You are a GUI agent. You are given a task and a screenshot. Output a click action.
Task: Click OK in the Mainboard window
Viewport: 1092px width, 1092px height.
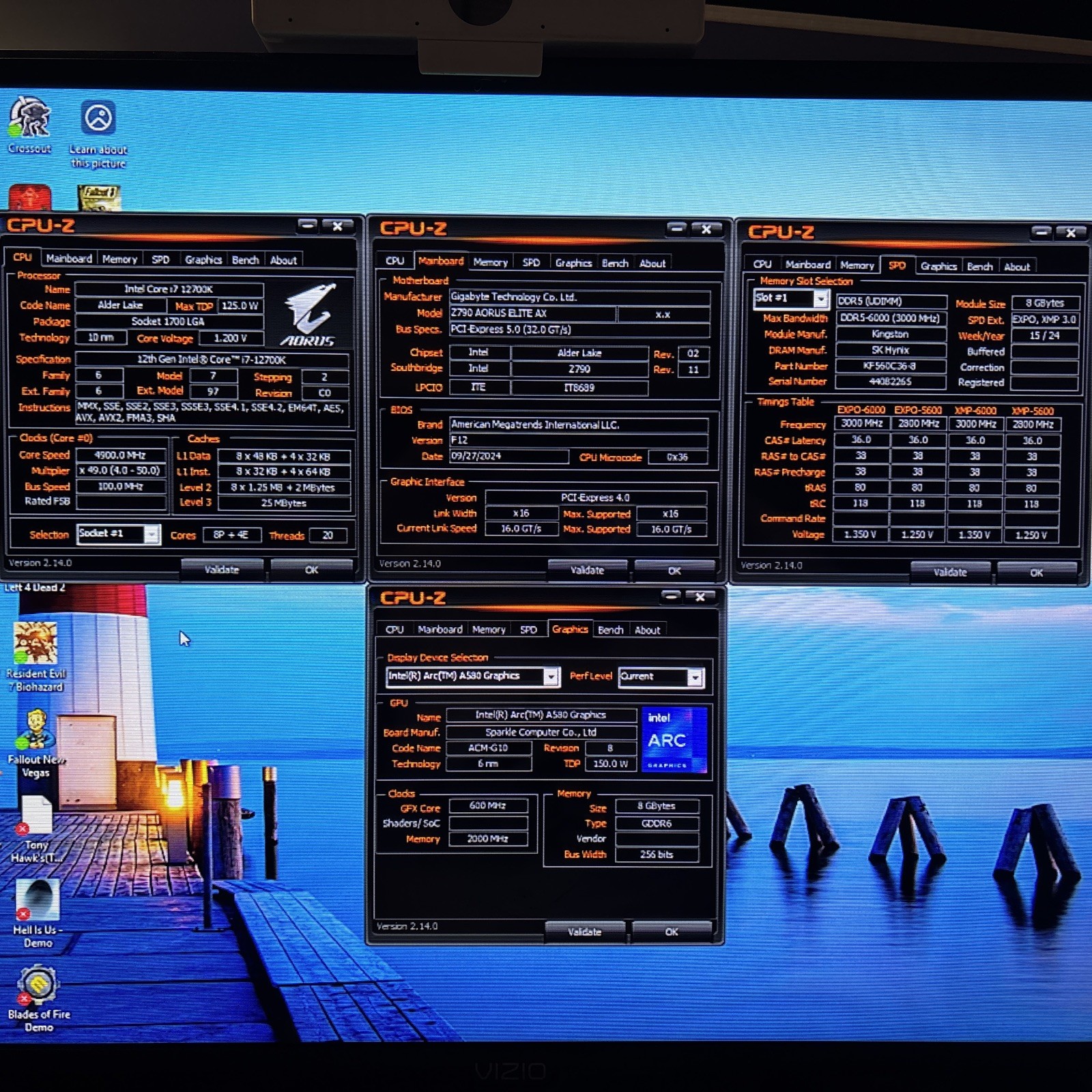point(674,571)
